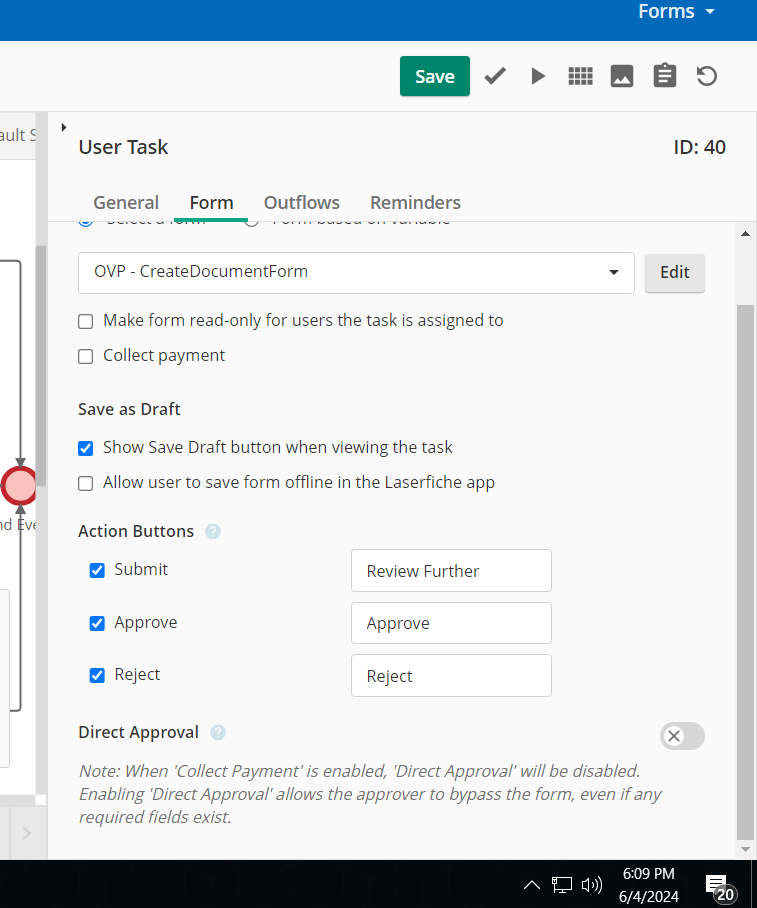The height and width of the screenshot is (908, 757).
Task: Click the Direct Approval heading
Action: click(x=138, y=732)
